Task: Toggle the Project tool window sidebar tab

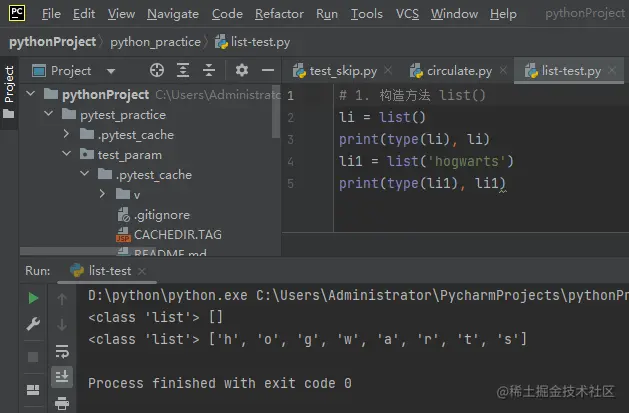Action: [x=9, y=92]
